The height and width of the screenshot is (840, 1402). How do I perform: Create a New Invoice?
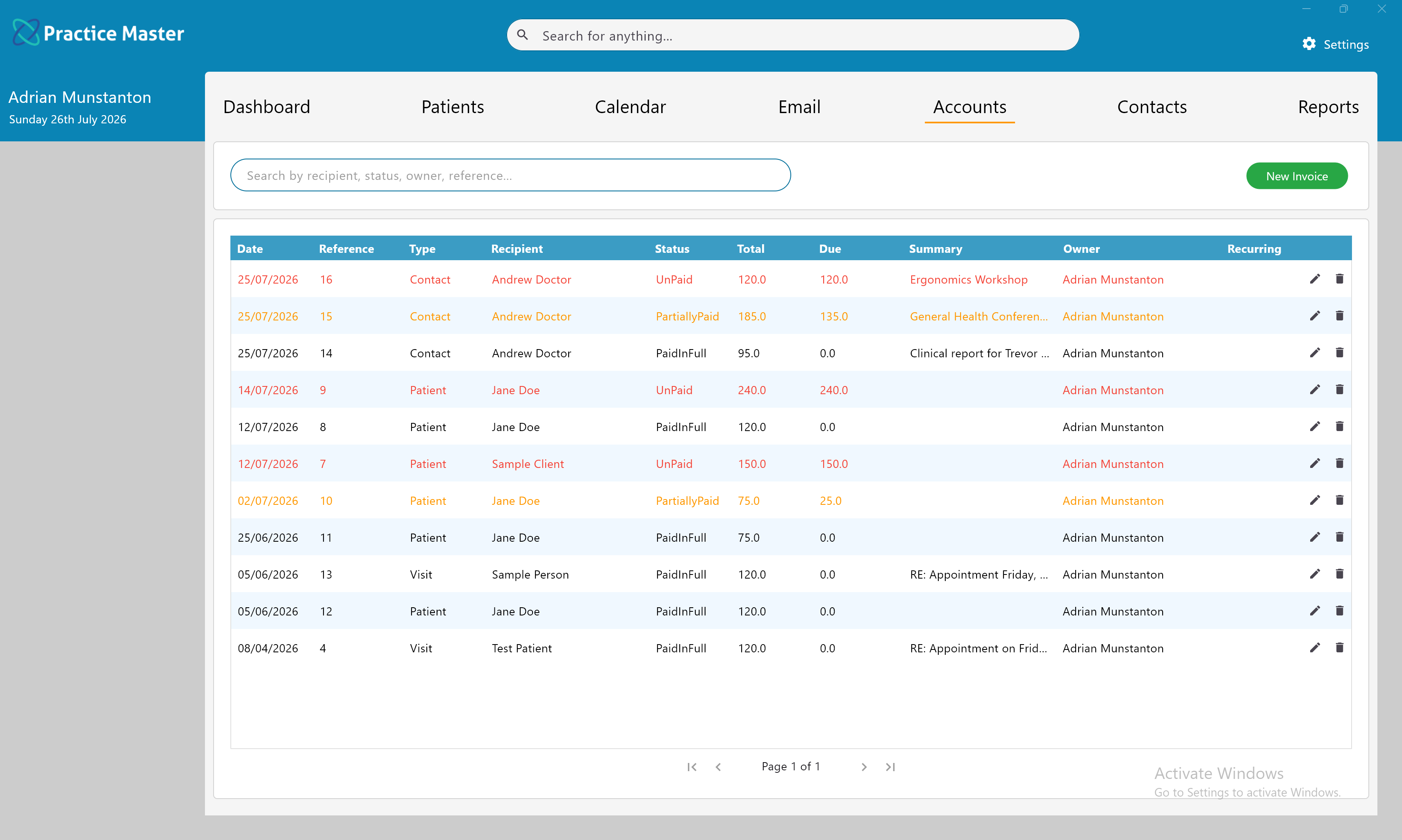tap(1297, 176)
